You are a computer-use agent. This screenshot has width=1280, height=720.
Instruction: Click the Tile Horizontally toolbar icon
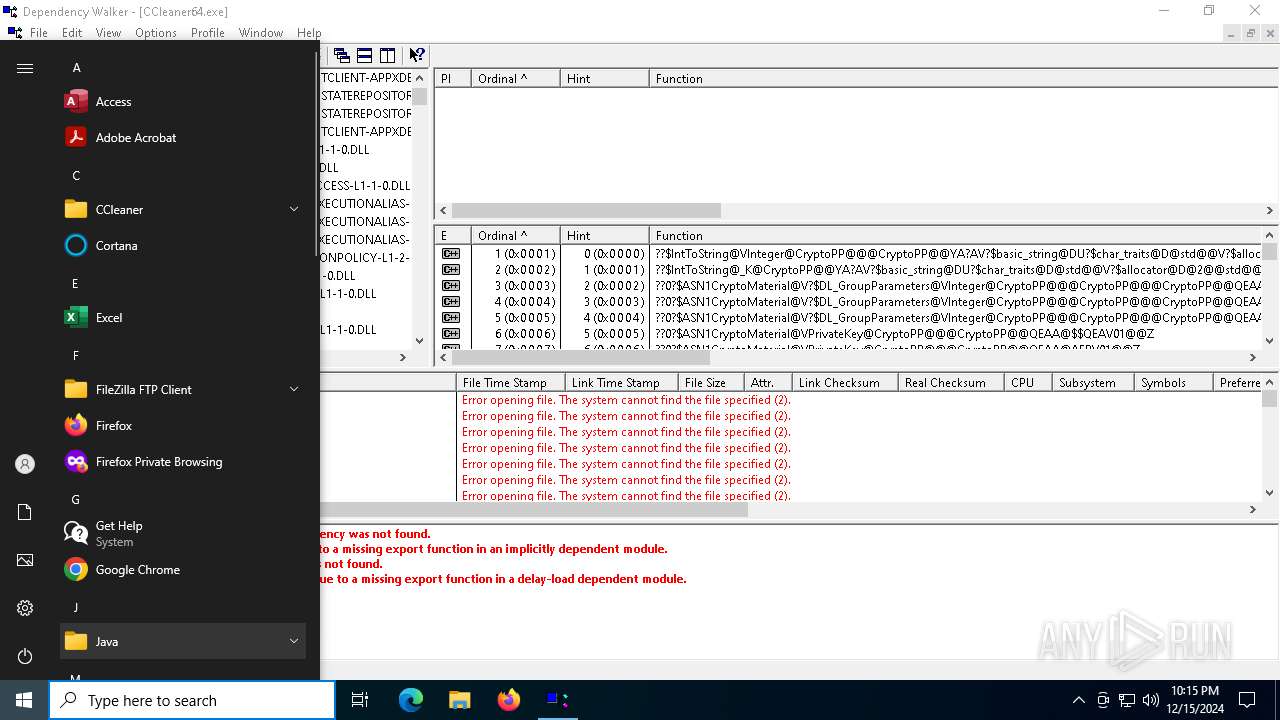pyautogui.click(x=365, y=55)
